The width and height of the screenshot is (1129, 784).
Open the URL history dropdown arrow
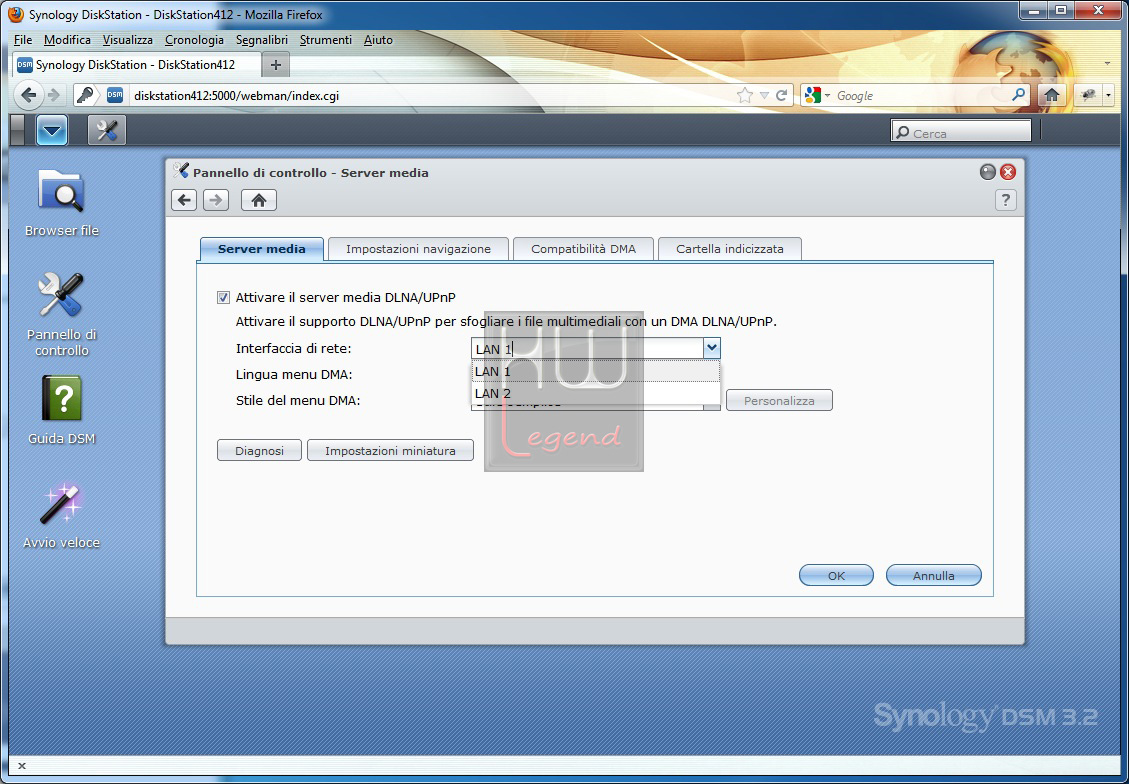point(764,95)
